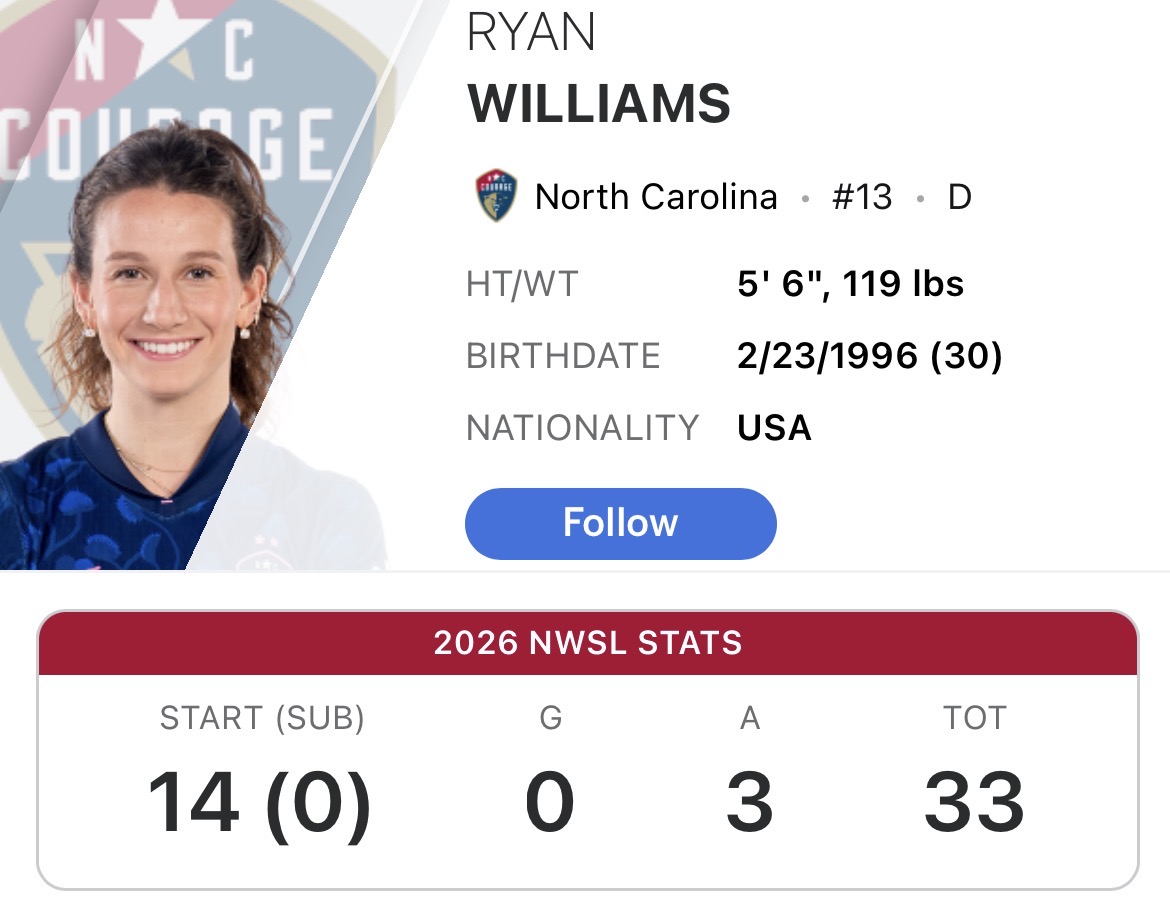Screen dimensions: 1170x903
Task: Click the WILLIAMS last name heading
Action: click(x=598, y=103)
